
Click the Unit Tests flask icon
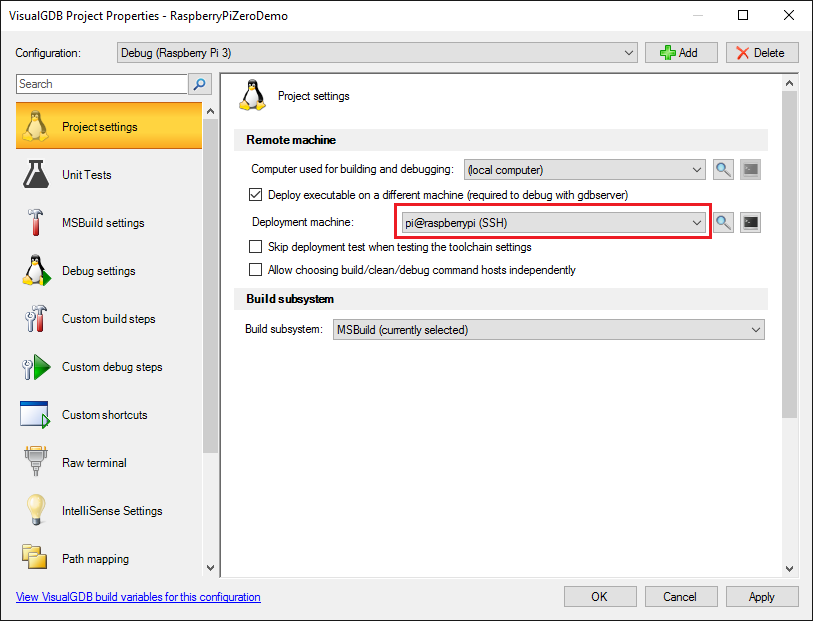coord(35,174)
